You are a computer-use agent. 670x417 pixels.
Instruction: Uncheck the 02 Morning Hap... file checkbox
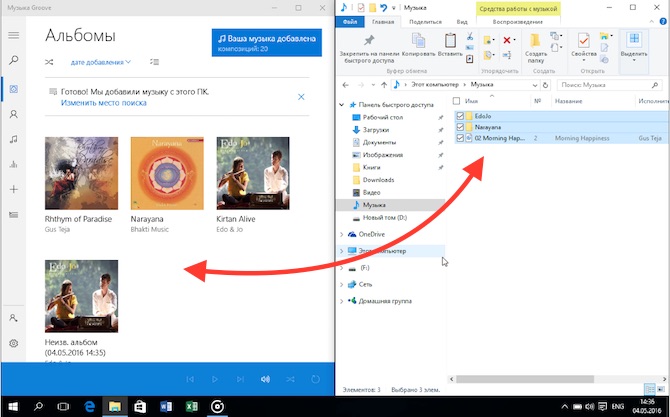[460, 138]
